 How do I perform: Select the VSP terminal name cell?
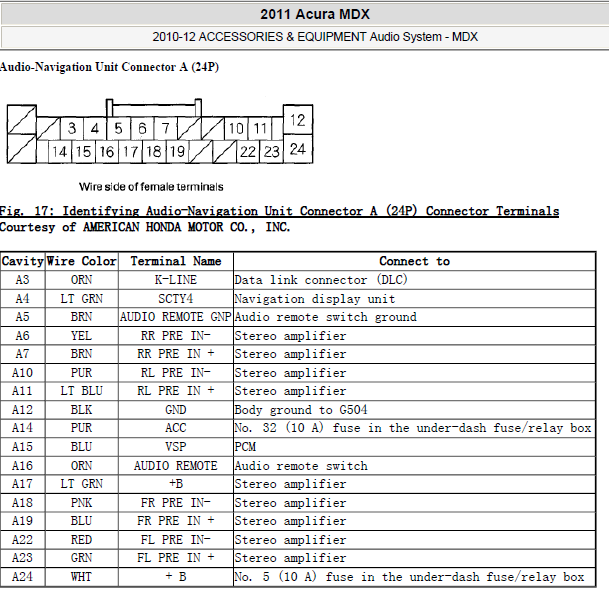176,447
